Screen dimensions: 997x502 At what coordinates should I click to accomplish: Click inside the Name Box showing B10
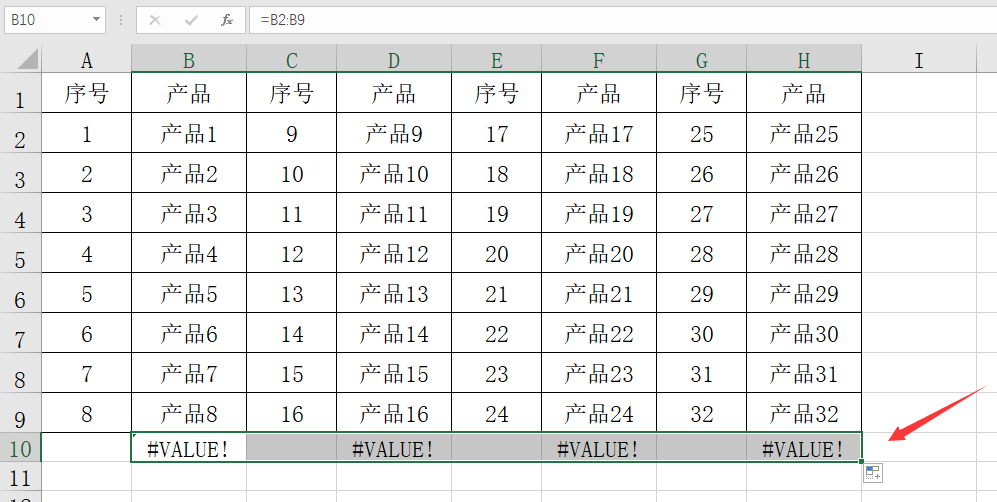(x=47, y=20)
